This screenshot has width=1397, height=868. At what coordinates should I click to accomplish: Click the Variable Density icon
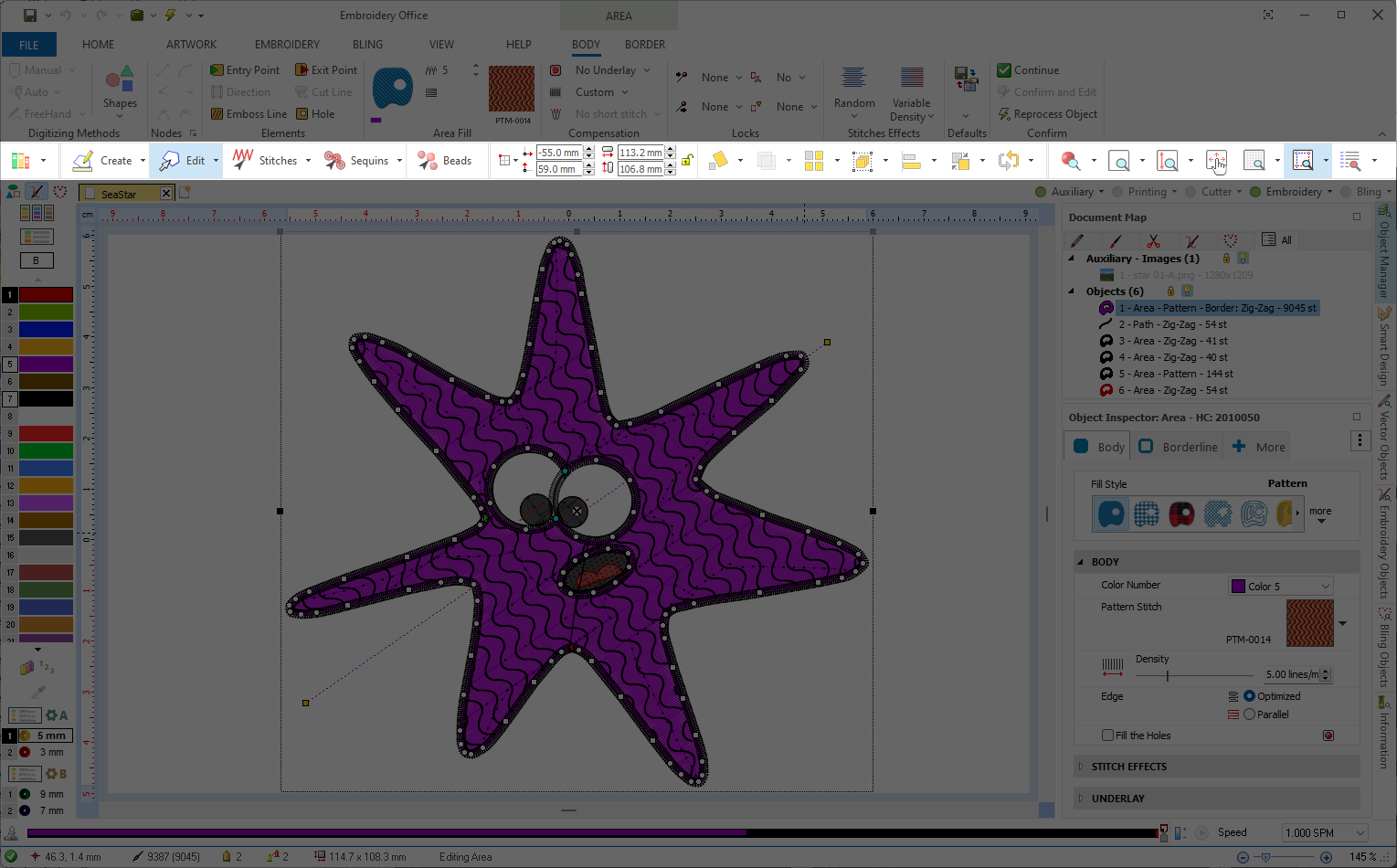(911, 79)
